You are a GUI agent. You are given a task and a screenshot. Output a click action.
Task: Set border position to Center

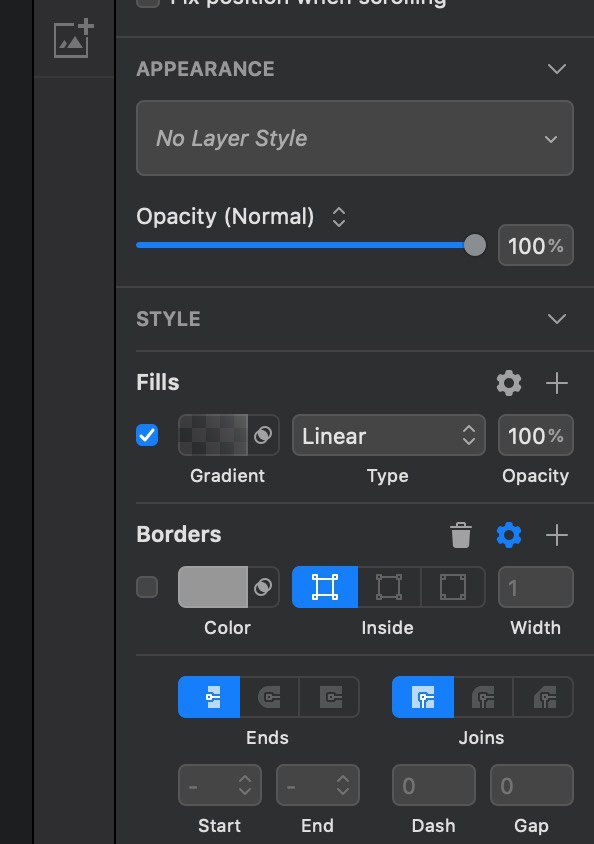[x=389, y=587]
